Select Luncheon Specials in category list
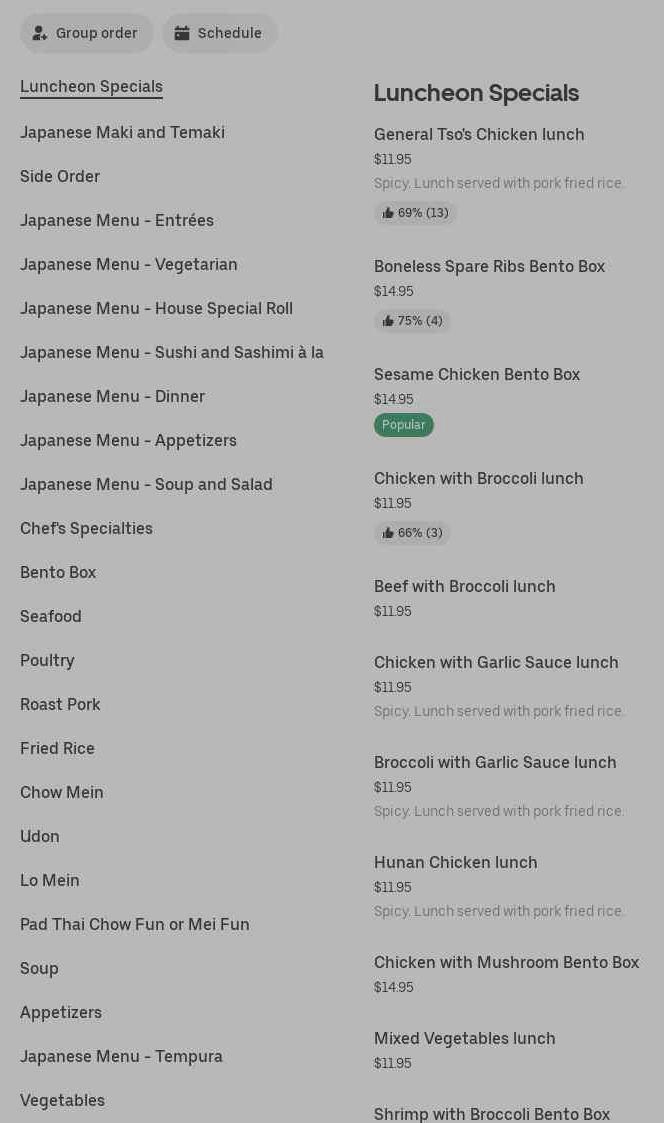Screen dimensions: 664x1123 coord(91,87)
